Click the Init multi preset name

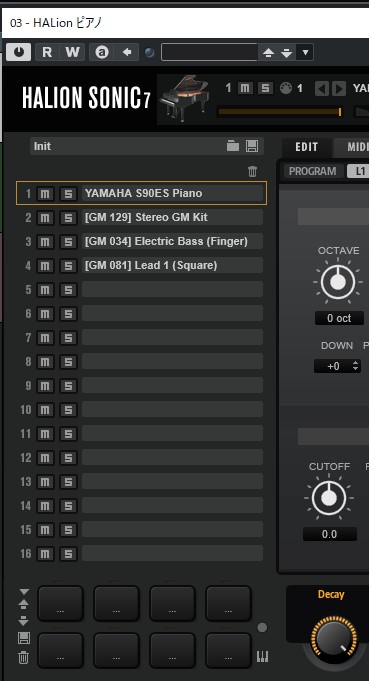point(42,146)
